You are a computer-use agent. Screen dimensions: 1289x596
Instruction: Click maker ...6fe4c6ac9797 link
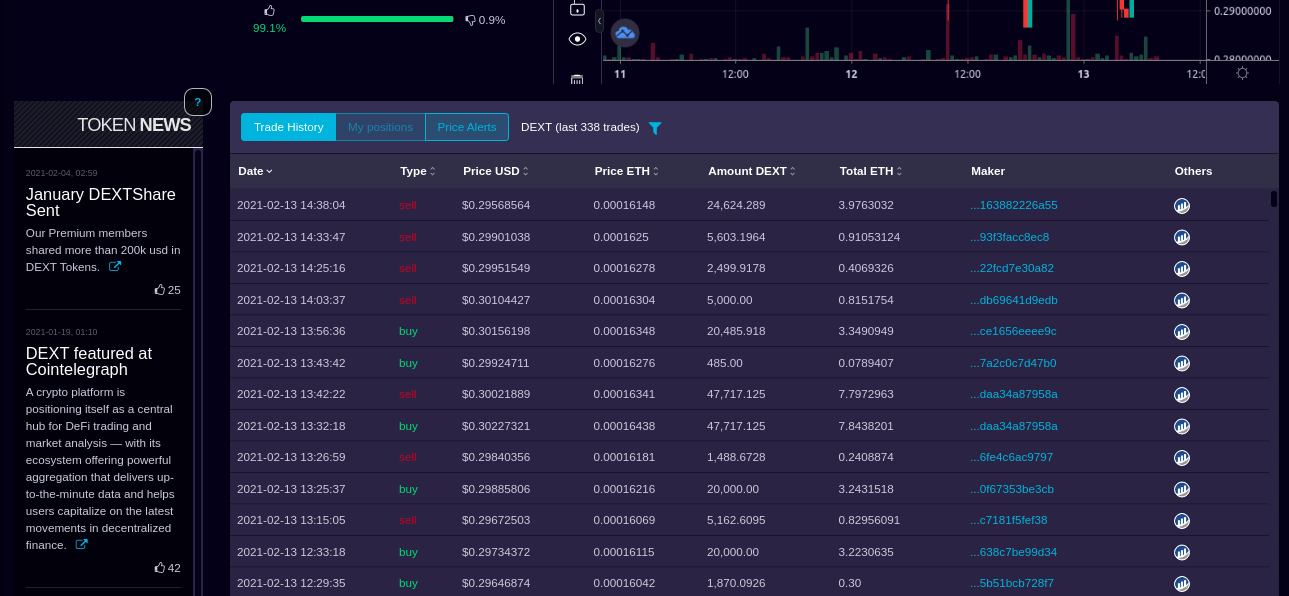(1012, 457)
